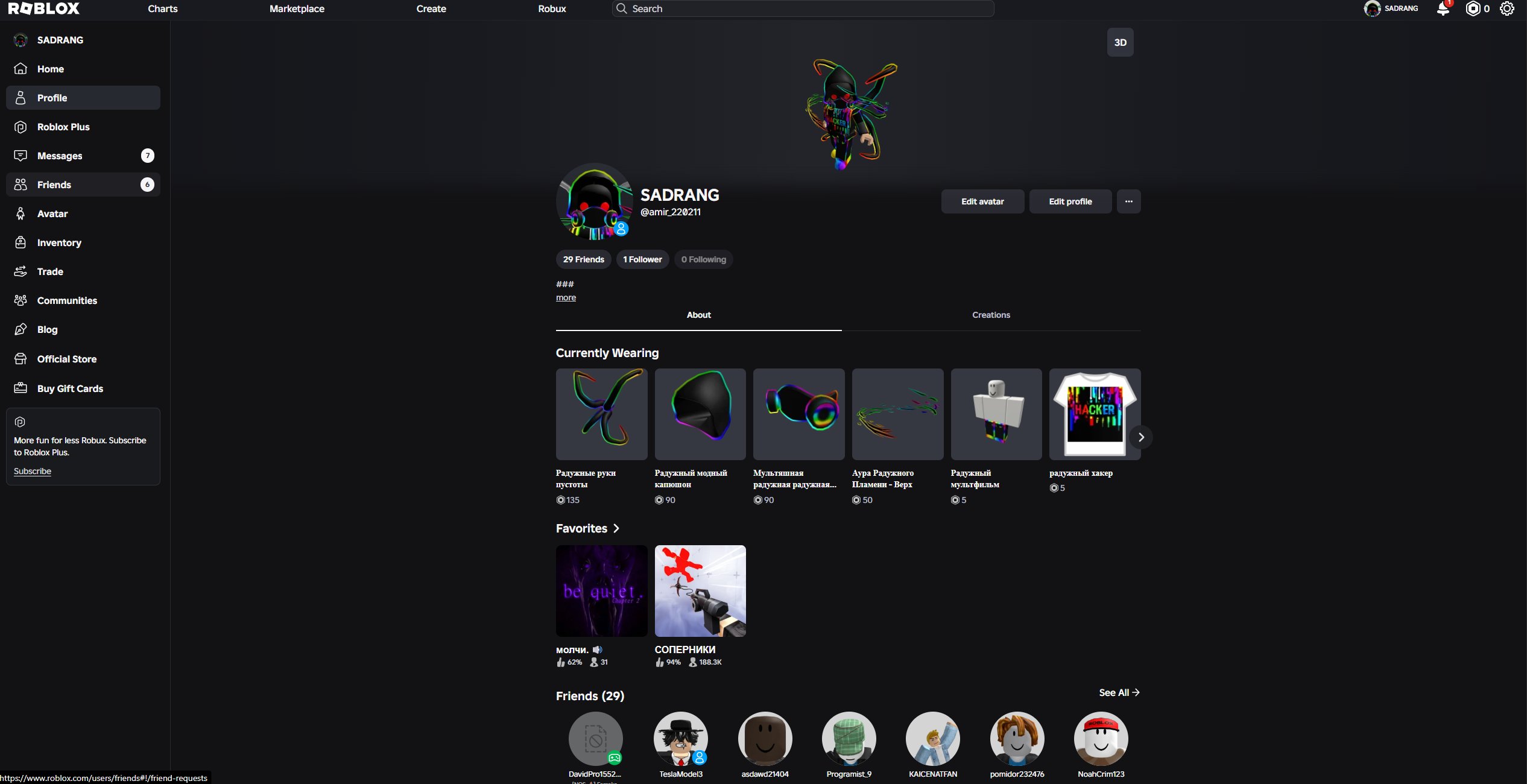Click the SADRANG profile picture
The width and height of the screenshot is (1527, 784).
(594, 201)
